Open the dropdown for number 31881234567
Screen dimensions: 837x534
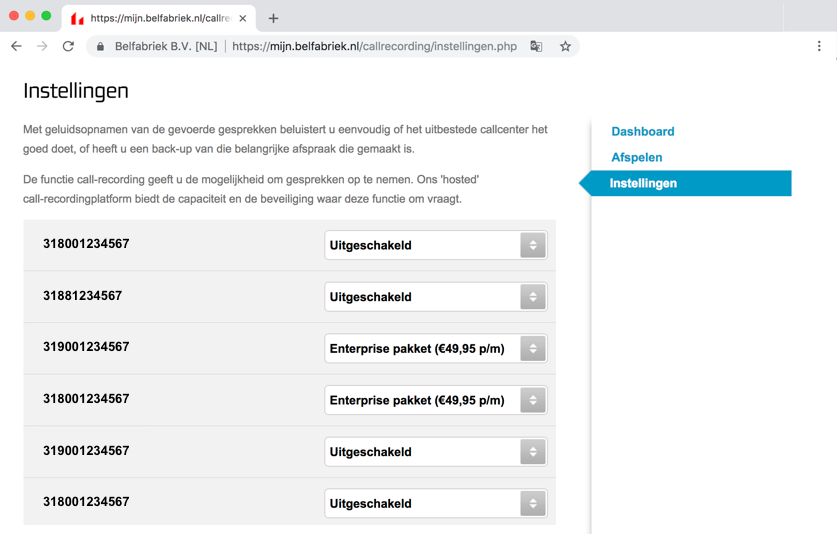(x=436, y=297)
